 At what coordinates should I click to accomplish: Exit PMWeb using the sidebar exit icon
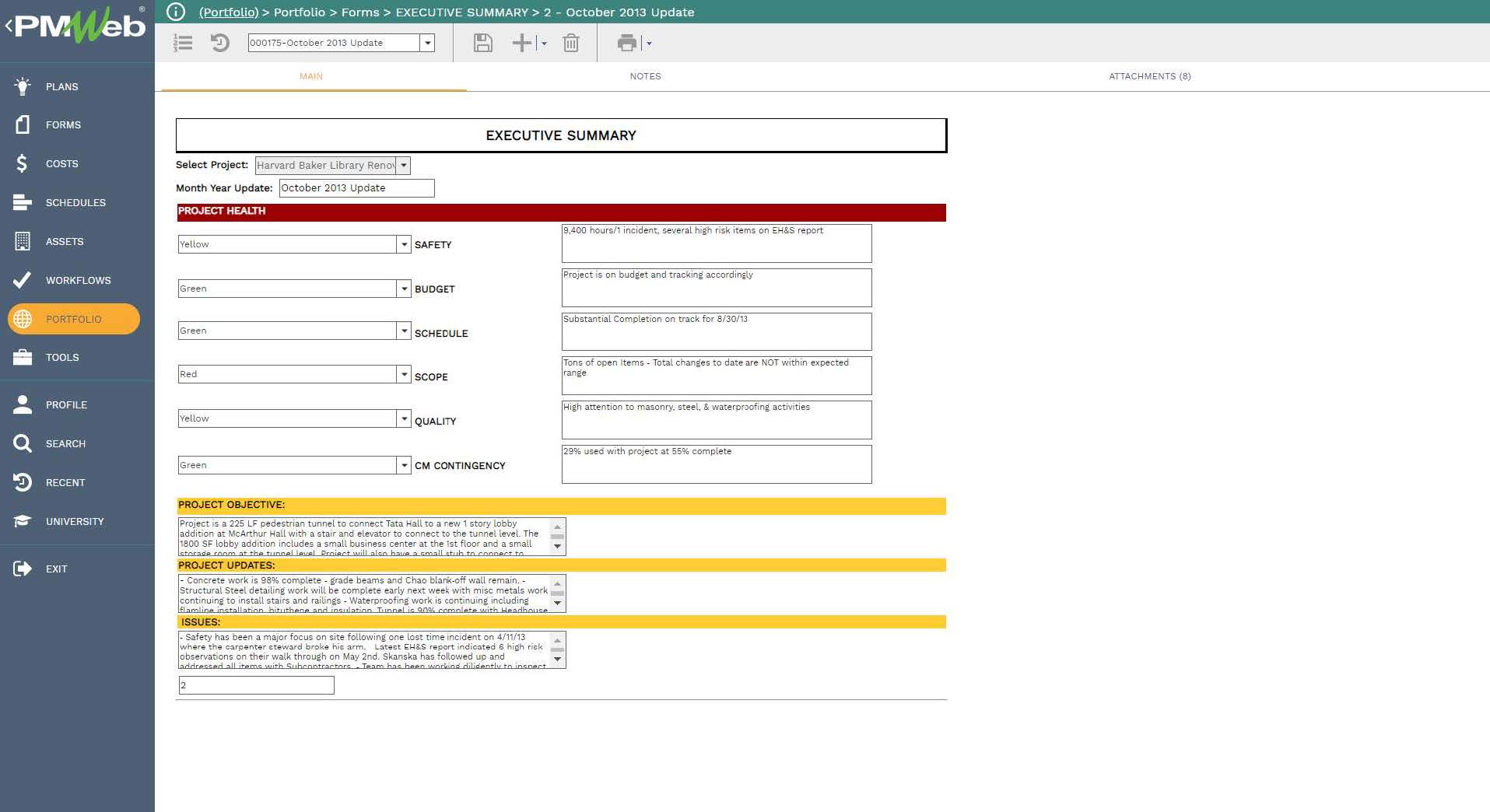pyautogui.click(x=55, y=569)
